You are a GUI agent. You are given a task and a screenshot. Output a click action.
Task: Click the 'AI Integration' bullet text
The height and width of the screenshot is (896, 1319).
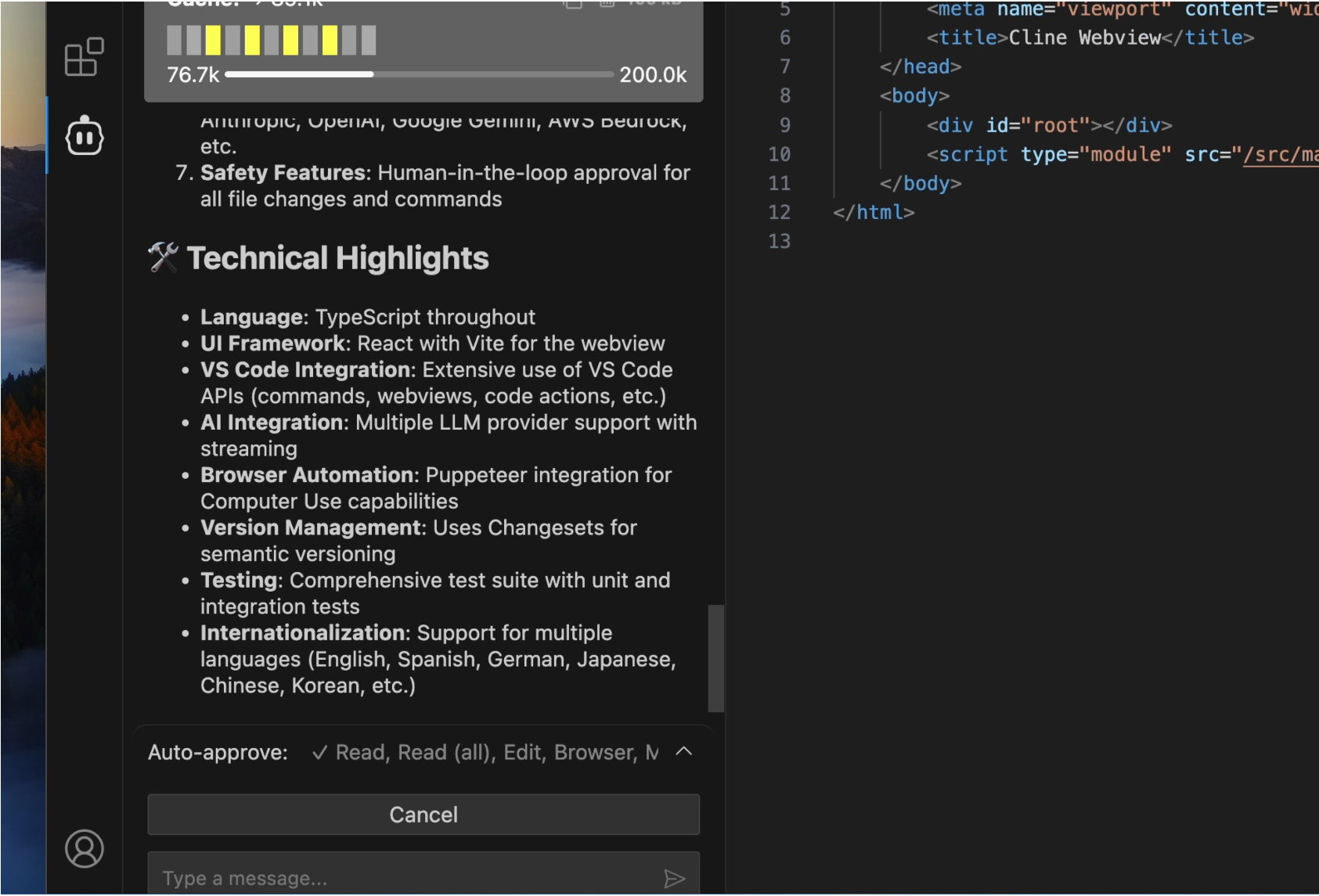449,435
